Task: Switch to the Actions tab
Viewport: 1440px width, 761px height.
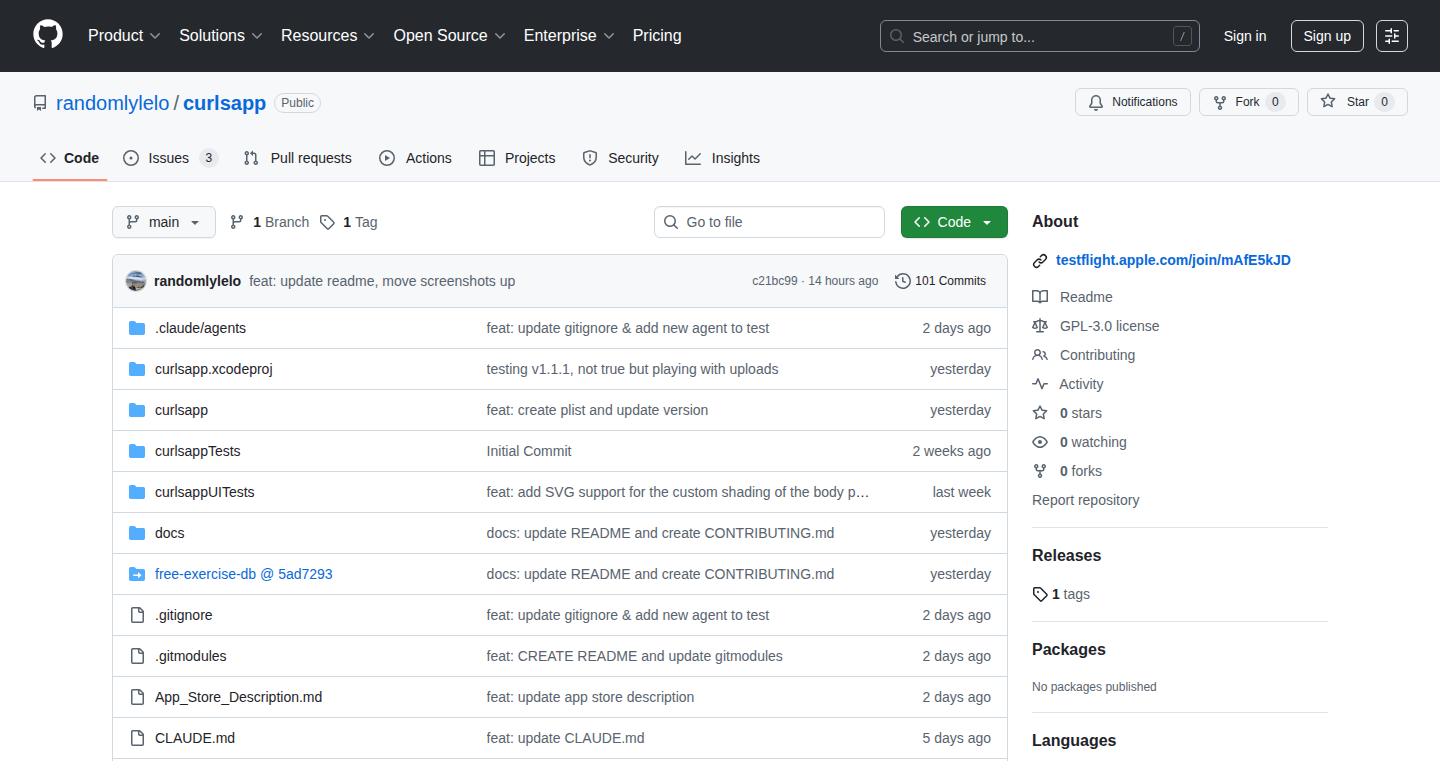Action: click(x=416, y=158)
